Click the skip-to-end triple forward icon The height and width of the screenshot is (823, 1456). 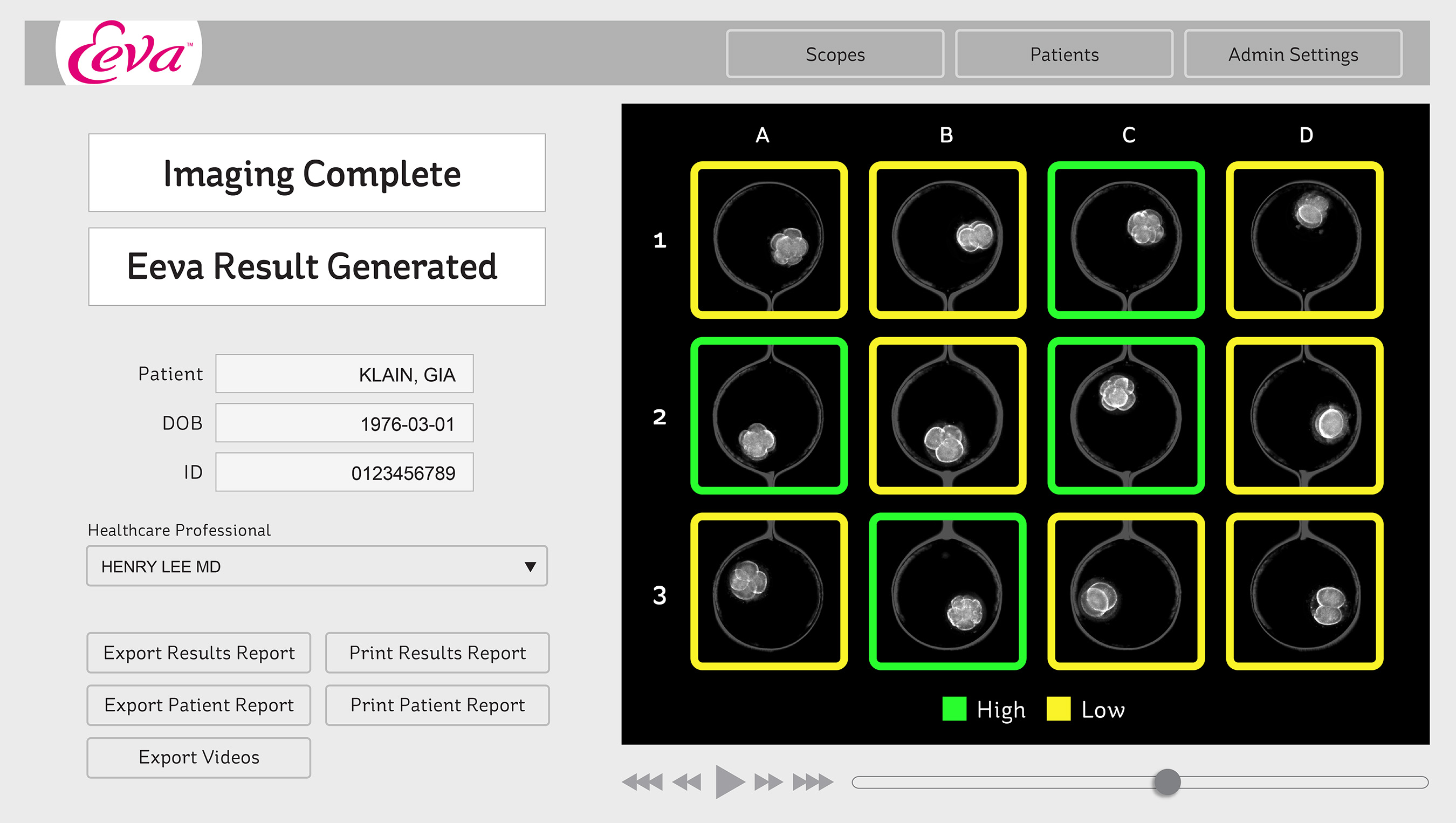813,783
